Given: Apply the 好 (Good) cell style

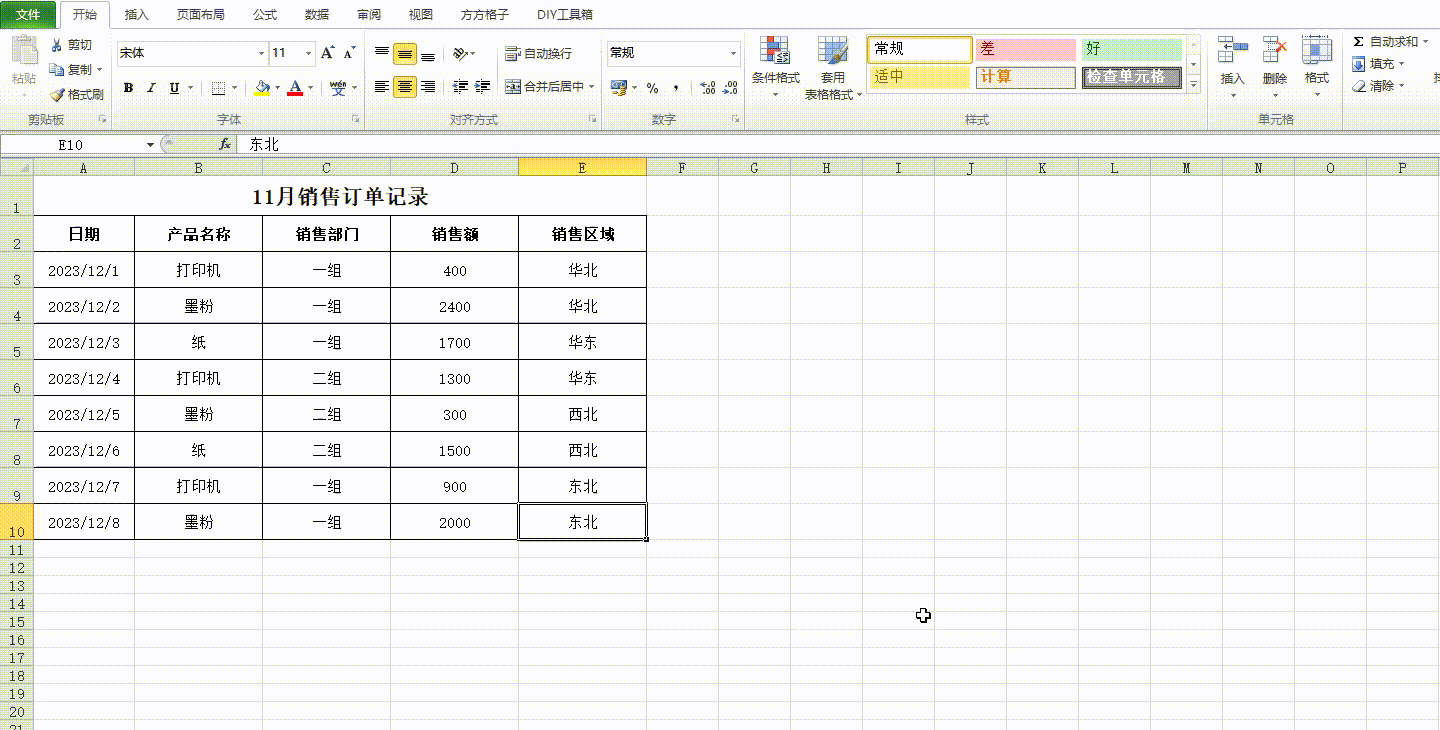Looking at the screenshot, I should coord(1131,49).
